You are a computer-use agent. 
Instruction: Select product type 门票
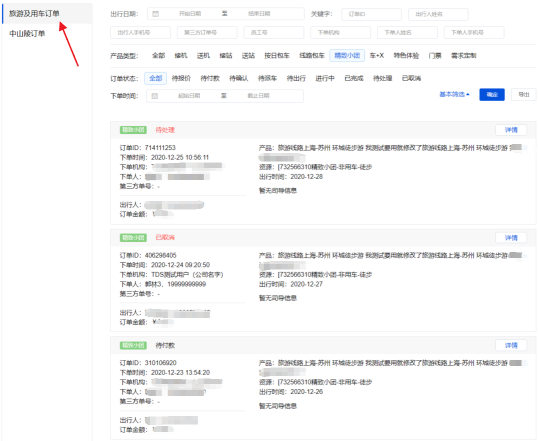435,56
